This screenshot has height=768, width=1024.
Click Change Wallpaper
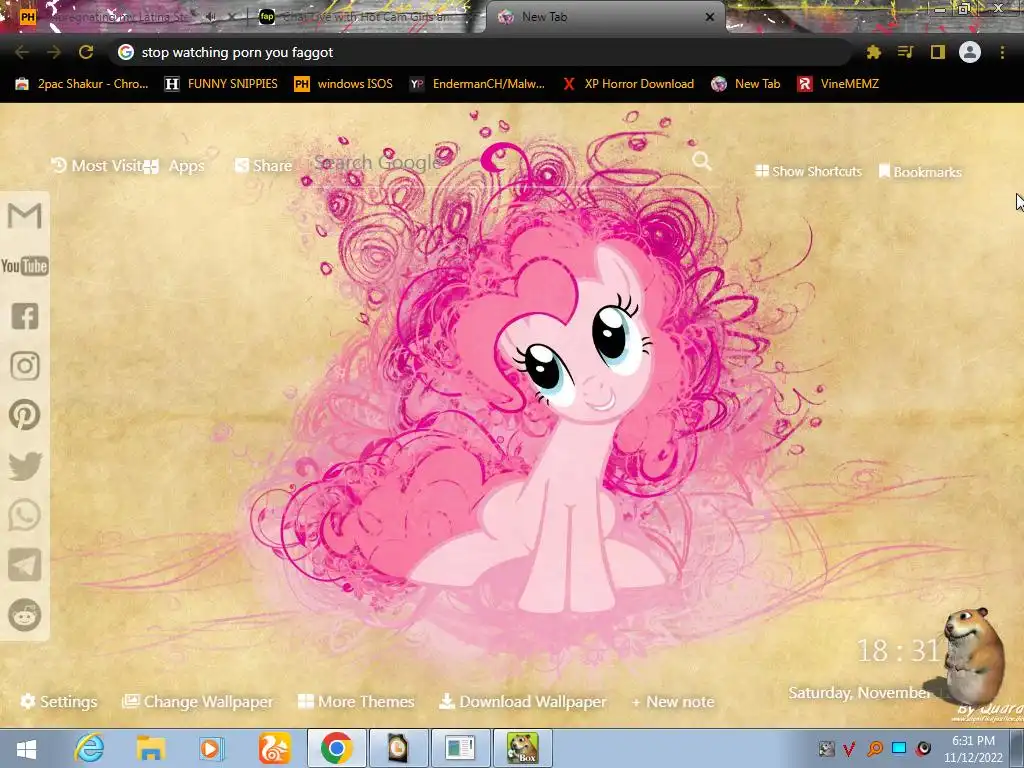point(197,701)
